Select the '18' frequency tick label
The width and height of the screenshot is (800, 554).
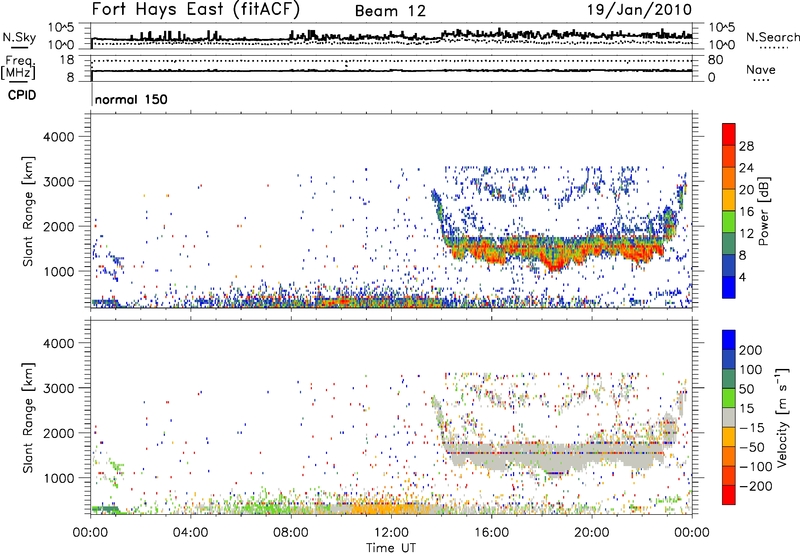[x=67, y=60]
